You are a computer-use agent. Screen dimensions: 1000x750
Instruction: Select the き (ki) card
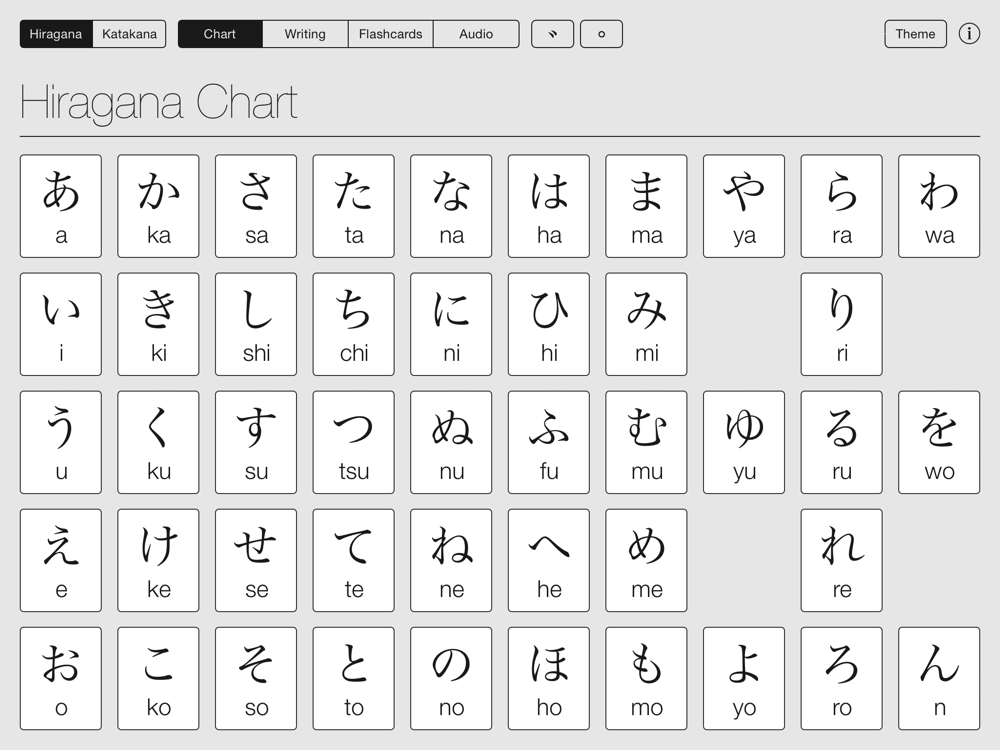[158, 324]
